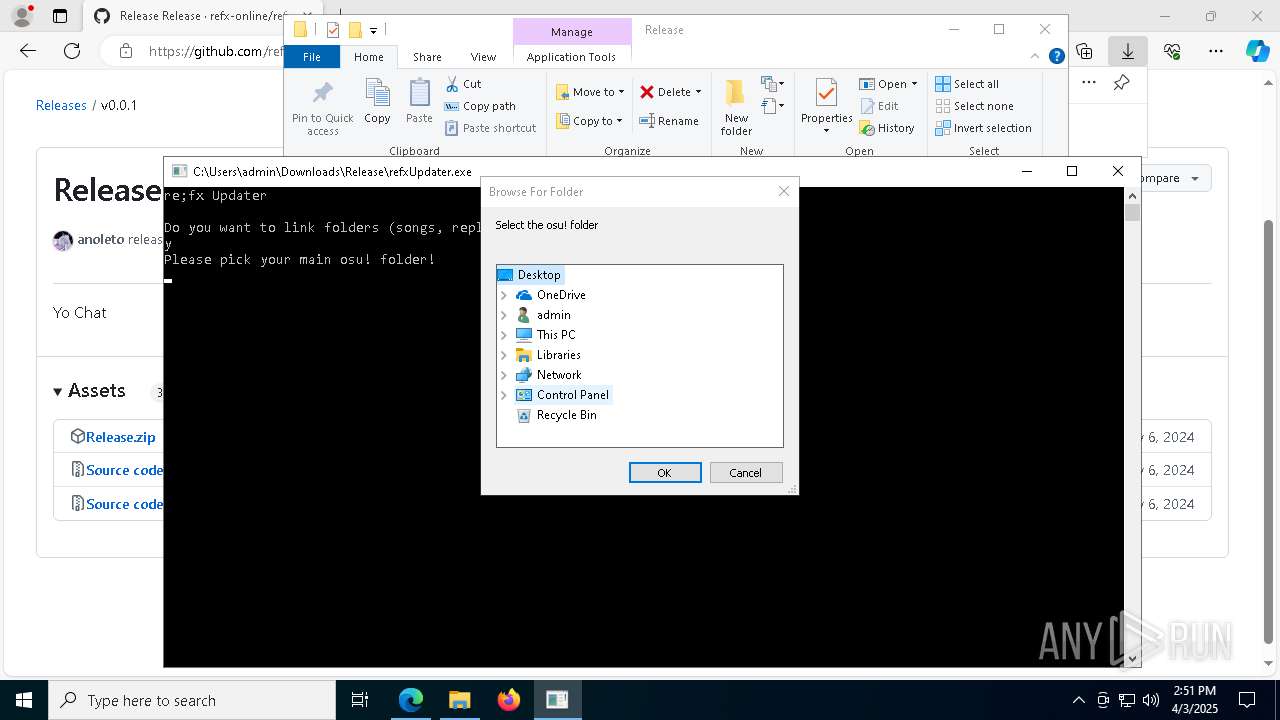Switch to Home ribbon tab
Viewport: 1280px width, 720px height.
click(x=368, y=57)
